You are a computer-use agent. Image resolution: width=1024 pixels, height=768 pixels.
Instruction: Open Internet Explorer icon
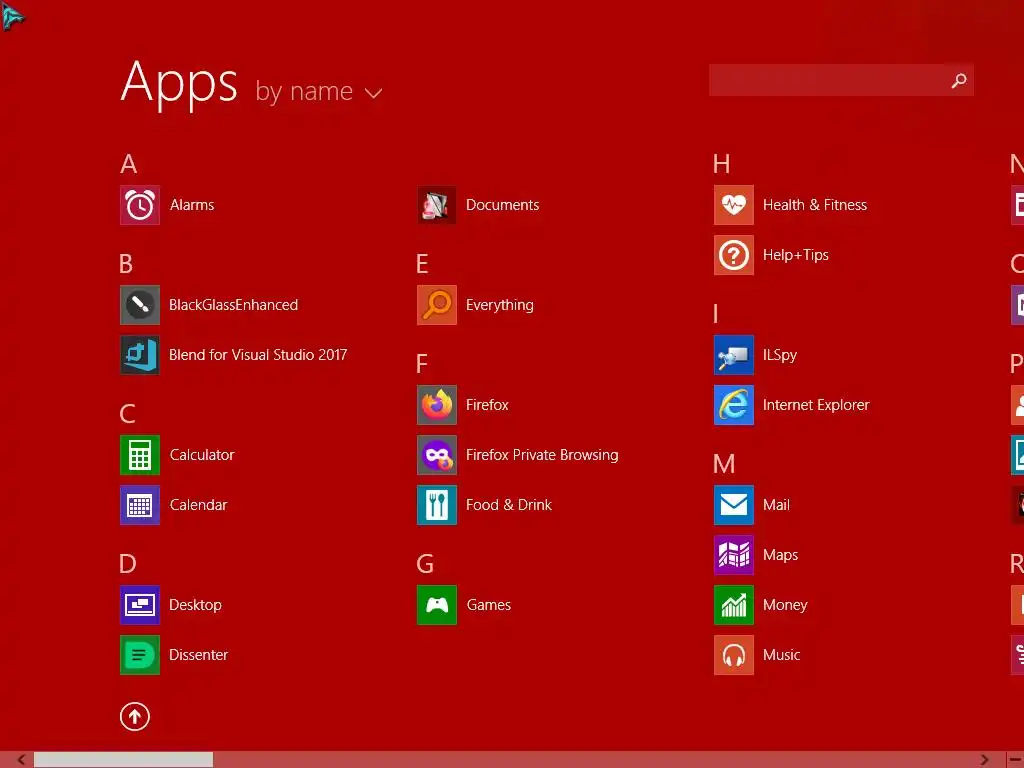coord(734,405)
